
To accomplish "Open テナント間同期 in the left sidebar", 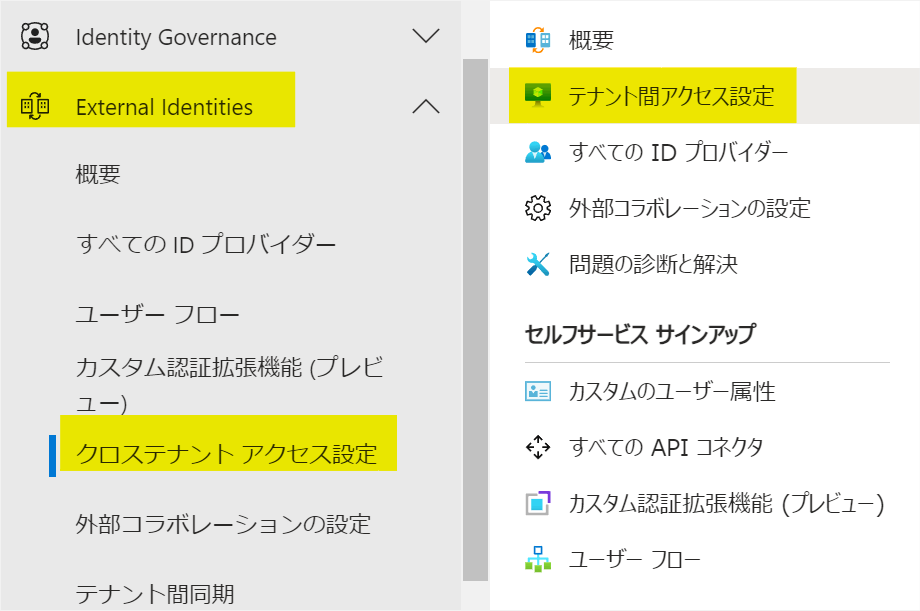I will tap(155, 594).
